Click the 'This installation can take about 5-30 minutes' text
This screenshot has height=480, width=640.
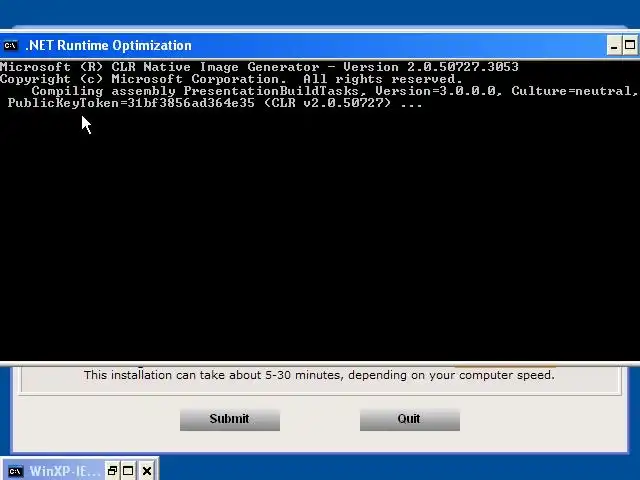[x=319, y=375]
